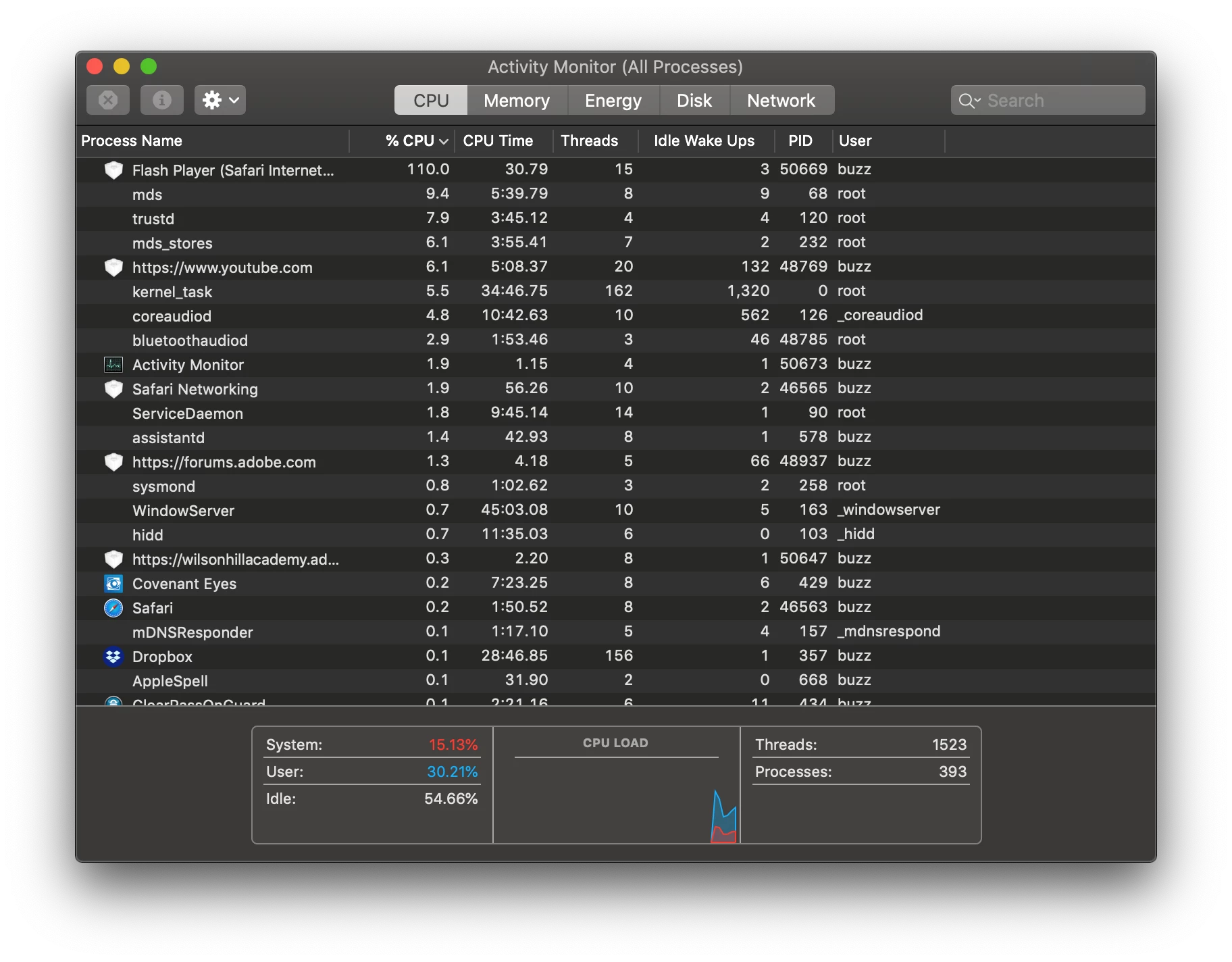The width and height of the screenshot is (1232, 962).
Task: Click the forums.adobe.com shield icon
Action: [x=113, y=462]
